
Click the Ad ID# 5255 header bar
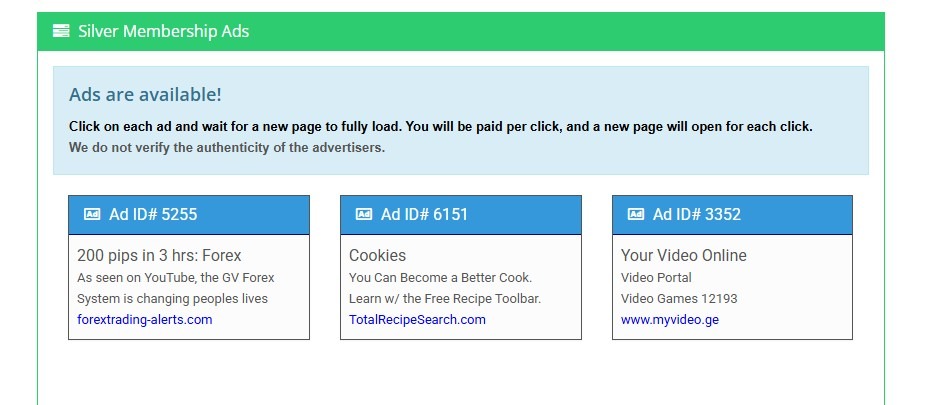(x=189, y=215)
